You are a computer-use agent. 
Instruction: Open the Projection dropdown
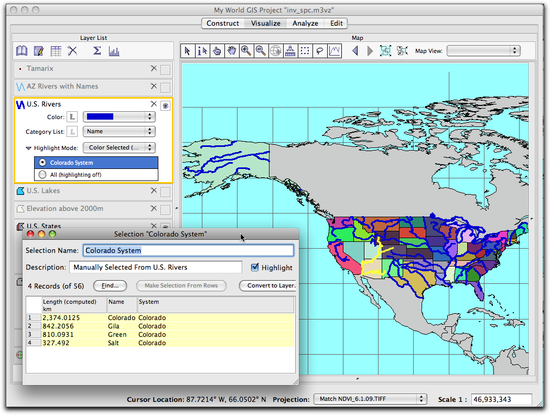coord(370,399)
